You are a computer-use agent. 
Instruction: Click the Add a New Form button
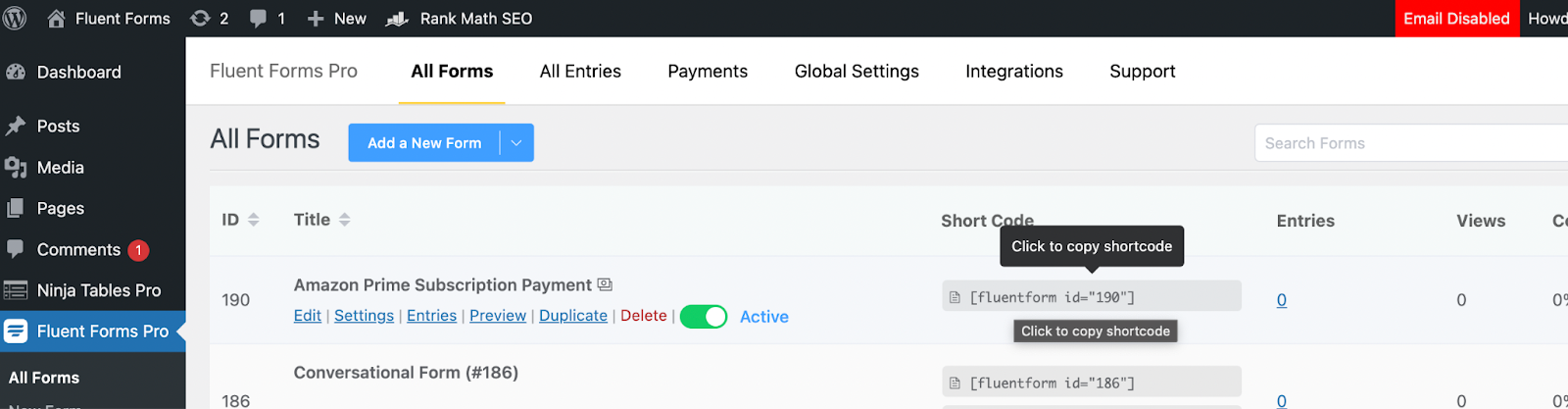click(424, 143)
